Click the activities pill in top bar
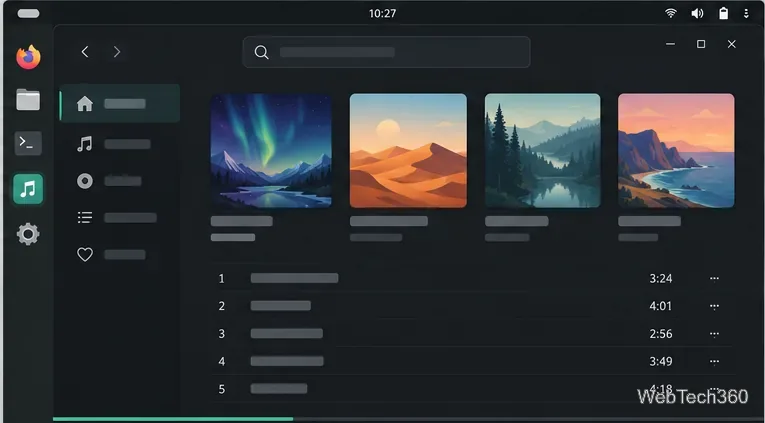Image resolution: width=765 pixels, height=423 pixels. tap(28, 13)
